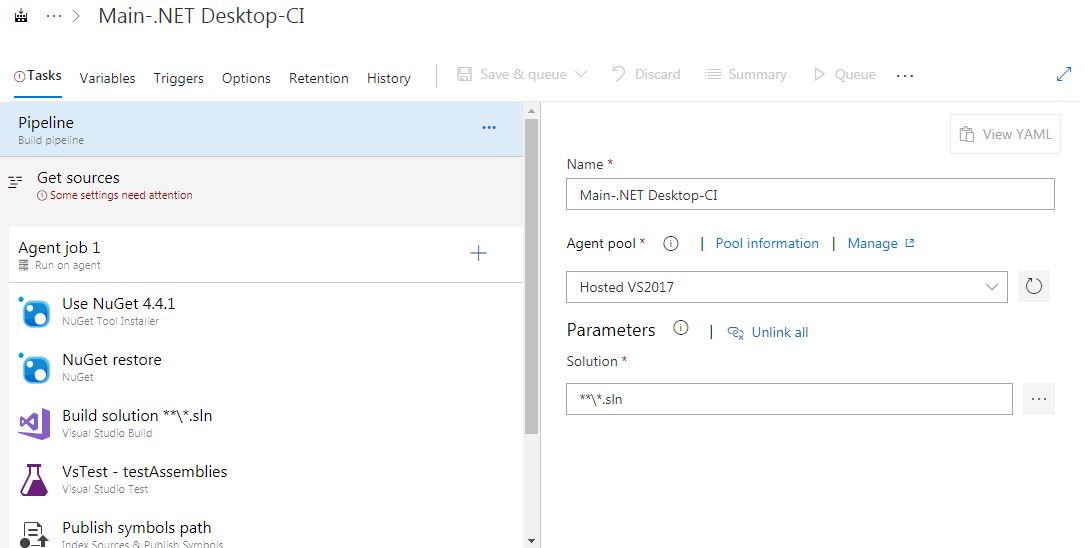Click the Unlink all link

tap(768, 333)
